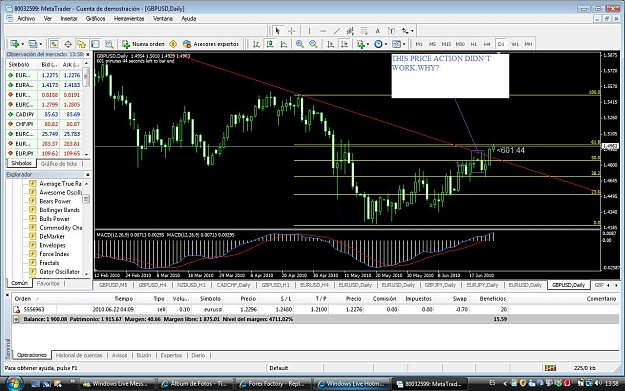Toggle the Terminal panel toolbar icon

pyautogui.click(x=95, y=44)
